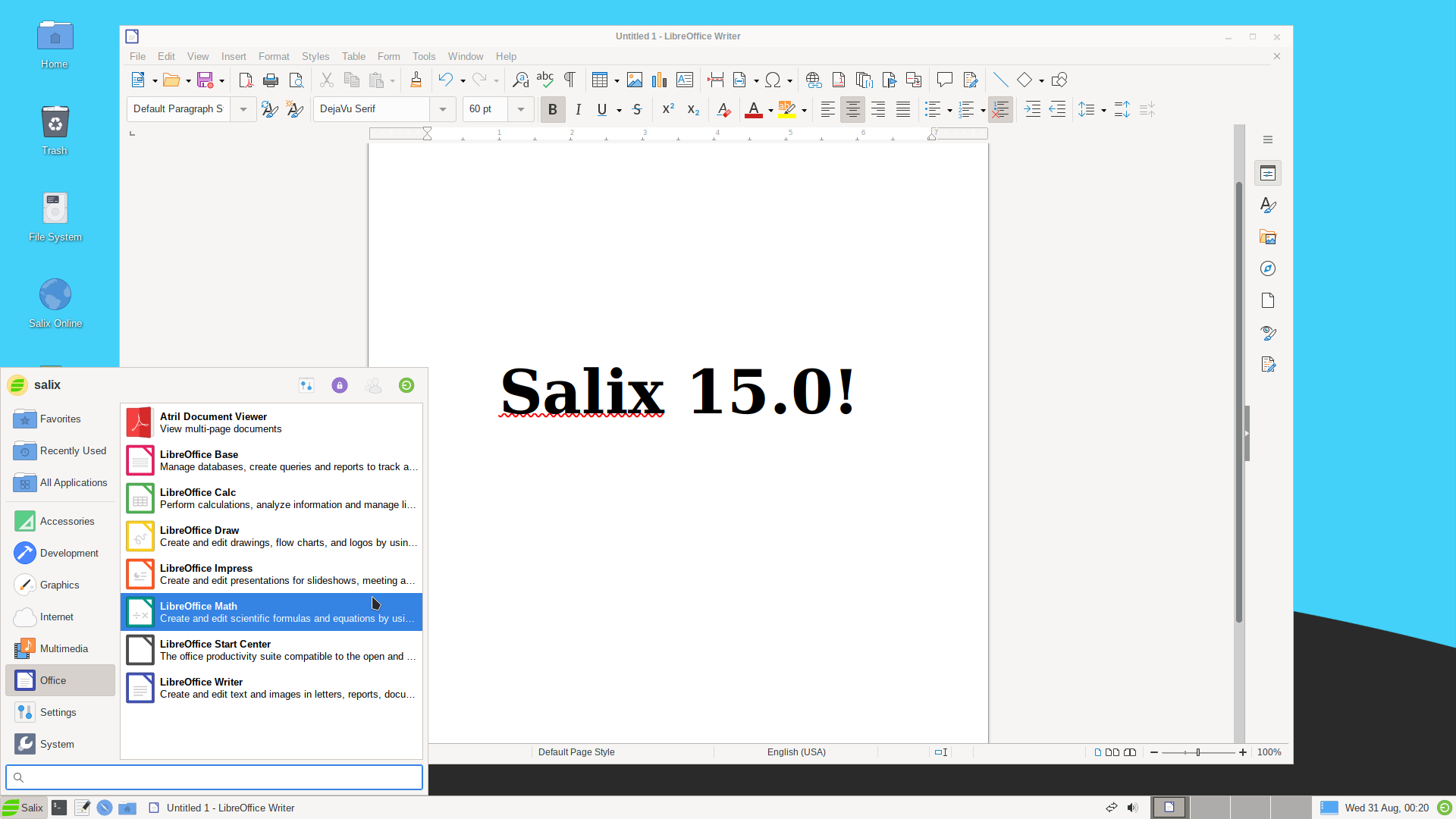Open Special Character dropdown arrow
This screenshot has width=1456, height=819.
[789, 81]
